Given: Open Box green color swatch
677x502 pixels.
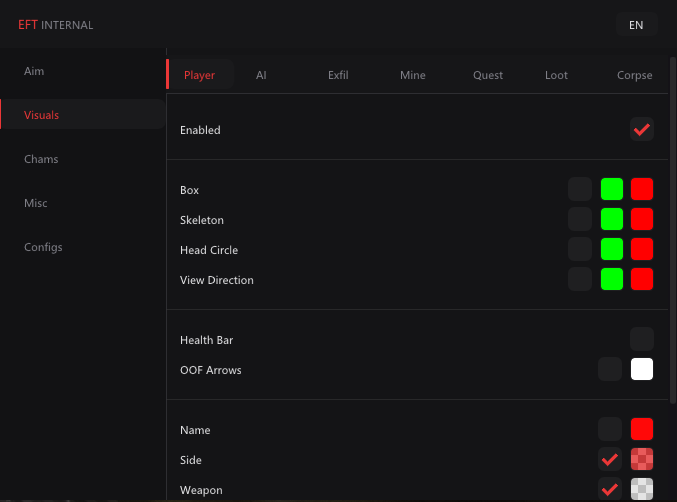Looking at the screenshot, I should tap(612, 189).
